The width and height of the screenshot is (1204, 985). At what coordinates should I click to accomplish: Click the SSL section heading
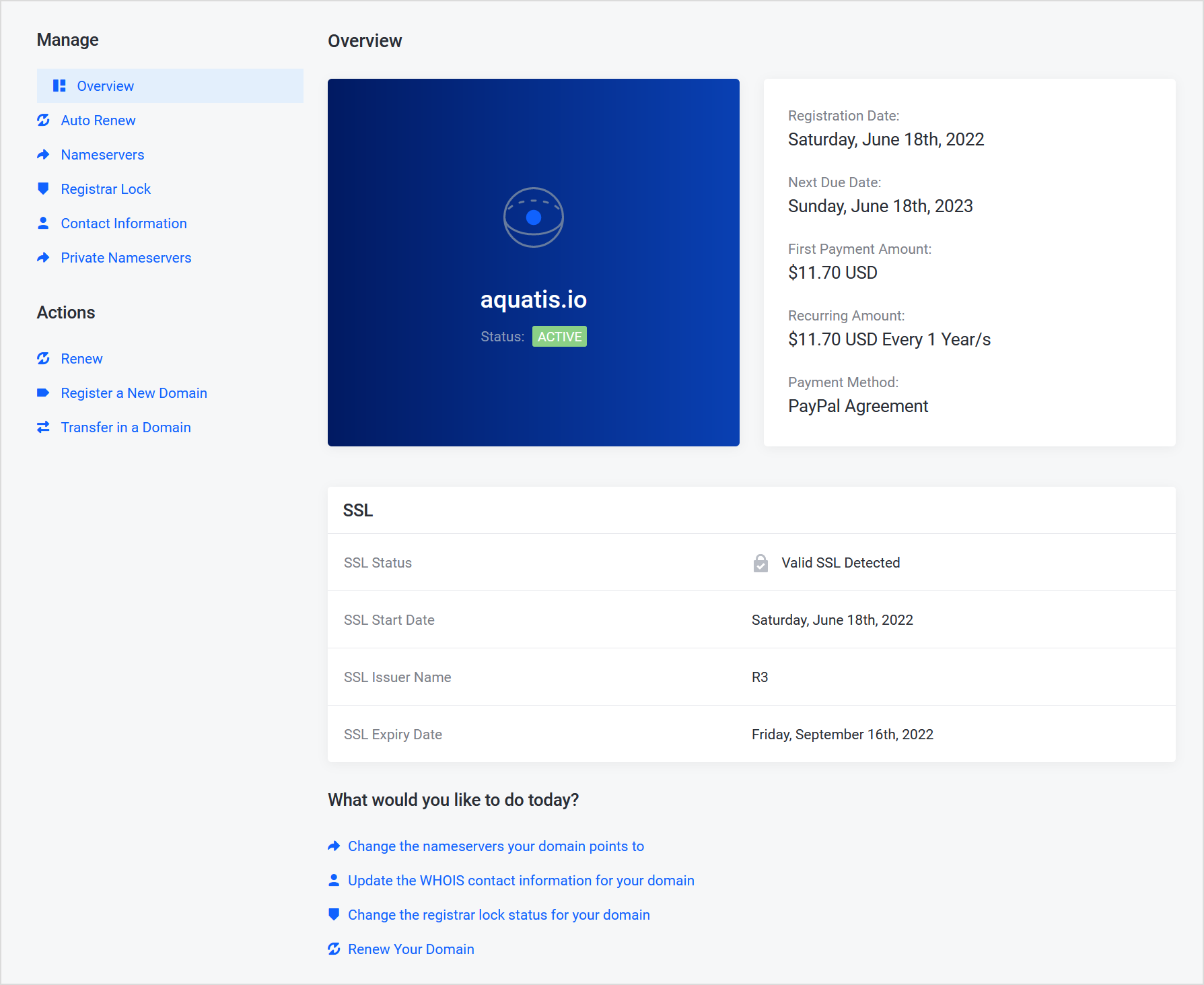pos(358,510)
